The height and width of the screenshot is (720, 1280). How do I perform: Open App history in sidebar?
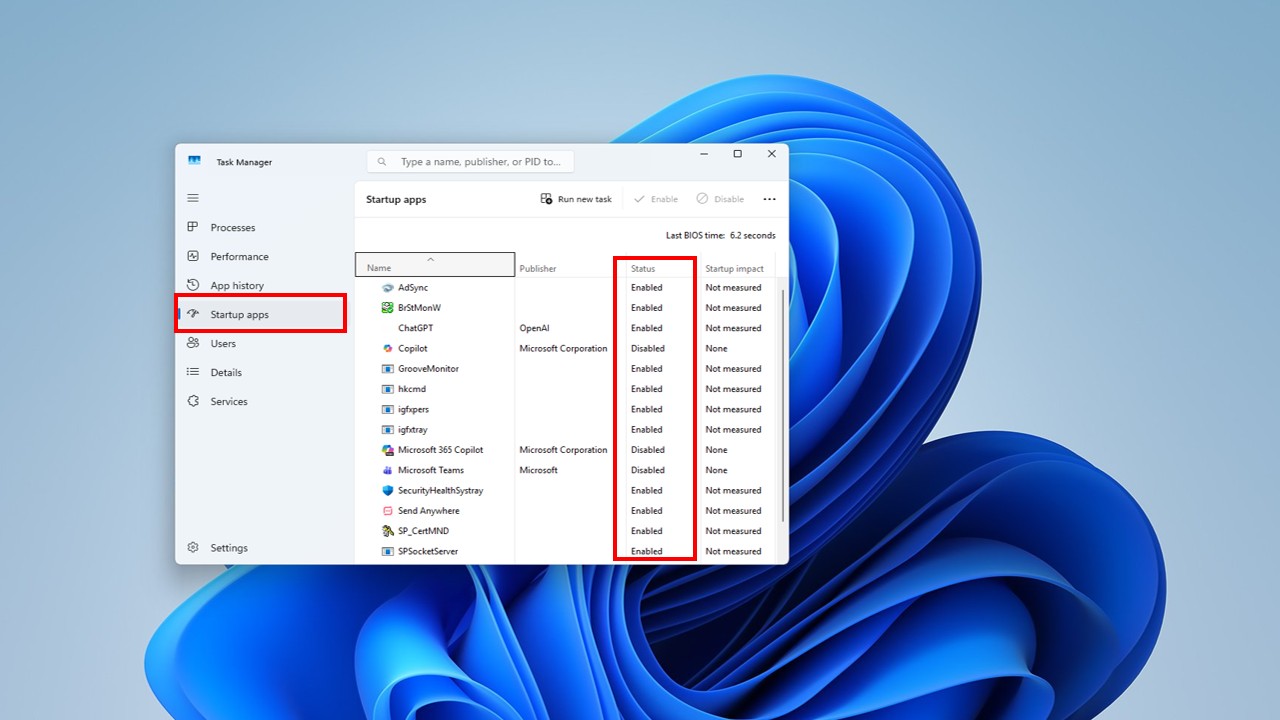coord(236,286)
